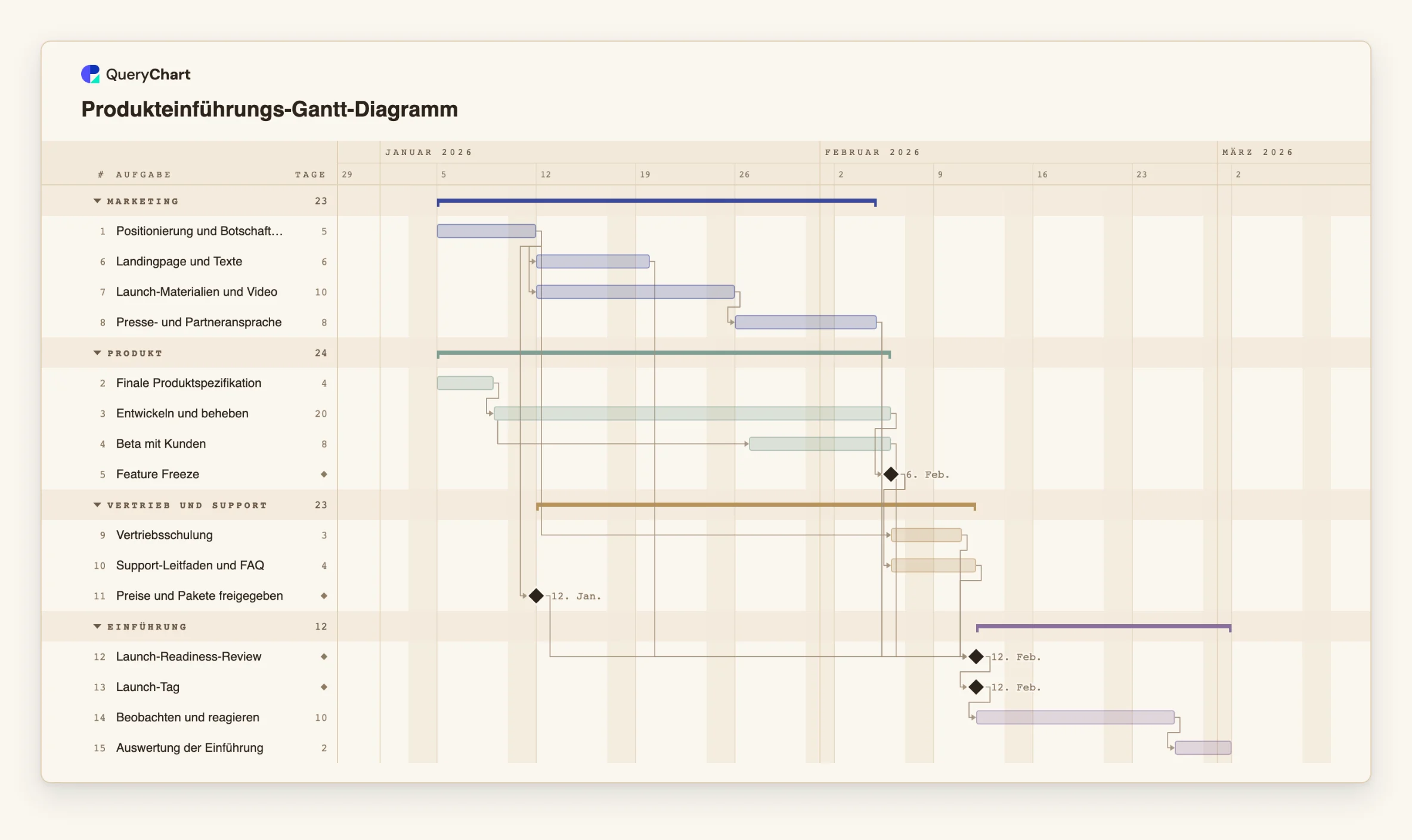This screenshot has width=1412, height=840.
Task: Select the Support-Leitfaden und FAQ task bar
Action: 933,566
